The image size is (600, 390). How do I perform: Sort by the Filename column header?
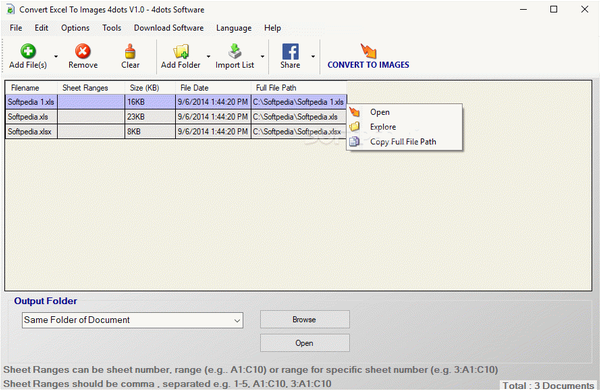pyautogui.click(x=31, y=88)
